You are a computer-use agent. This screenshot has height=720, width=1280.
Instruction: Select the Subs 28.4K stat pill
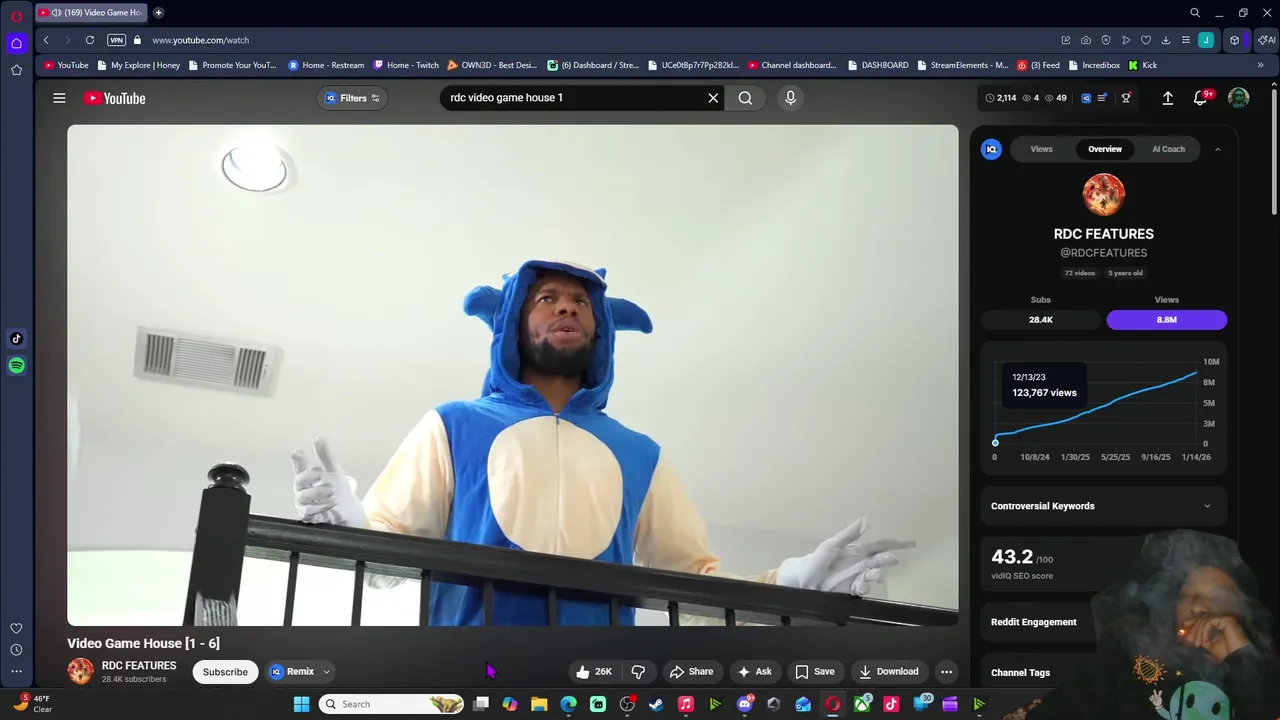1041,320
